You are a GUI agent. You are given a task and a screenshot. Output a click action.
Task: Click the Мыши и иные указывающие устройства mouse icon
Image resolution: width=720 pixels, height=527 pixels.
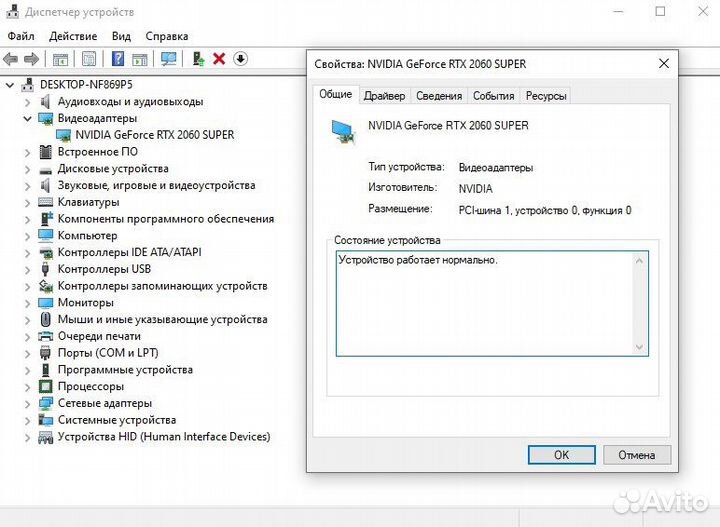45,320
